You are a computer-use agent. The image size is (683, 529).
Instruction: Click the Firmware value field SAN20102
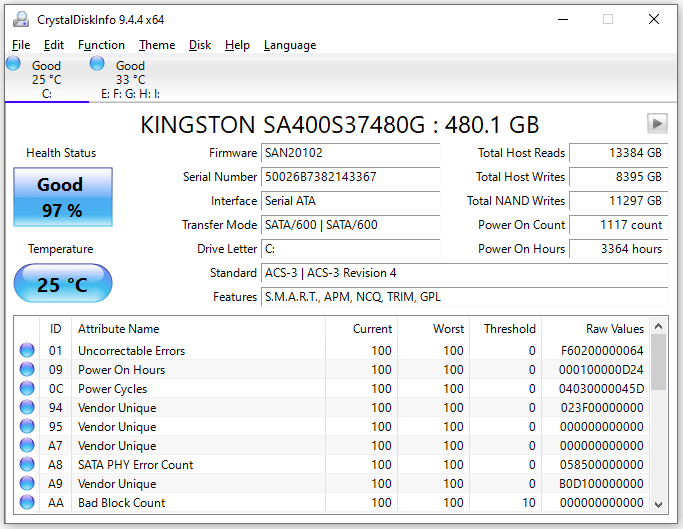click(x=350, y=153)
